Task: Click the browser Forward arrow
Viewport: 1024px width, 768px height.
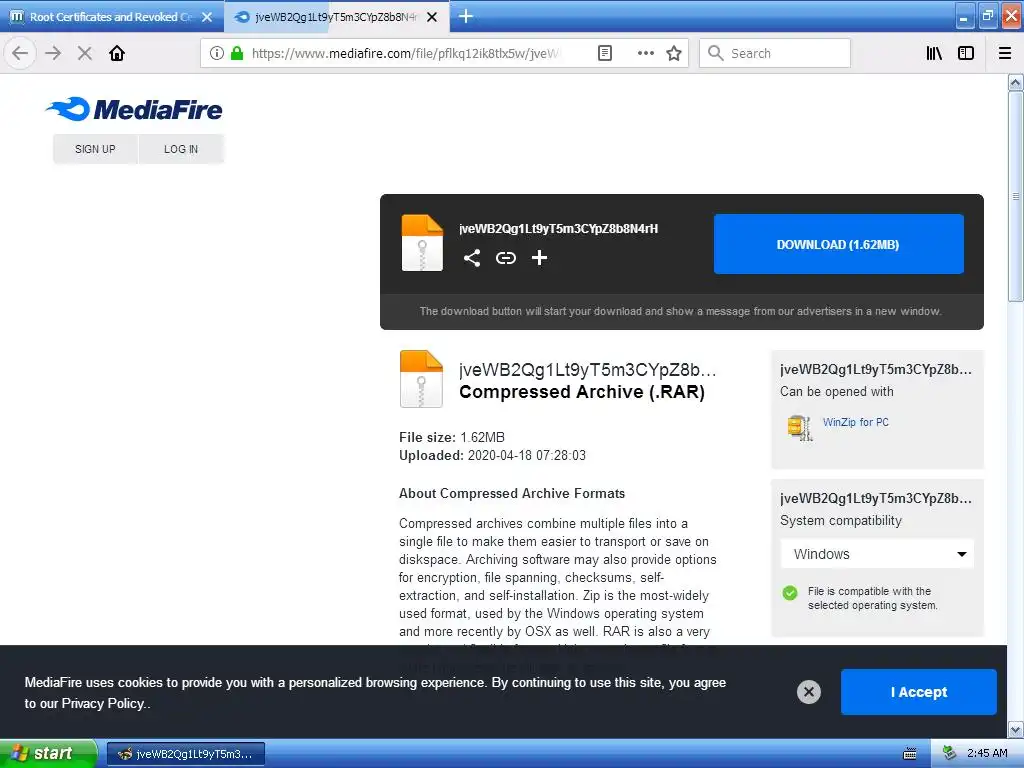Action: click(53, 53)
